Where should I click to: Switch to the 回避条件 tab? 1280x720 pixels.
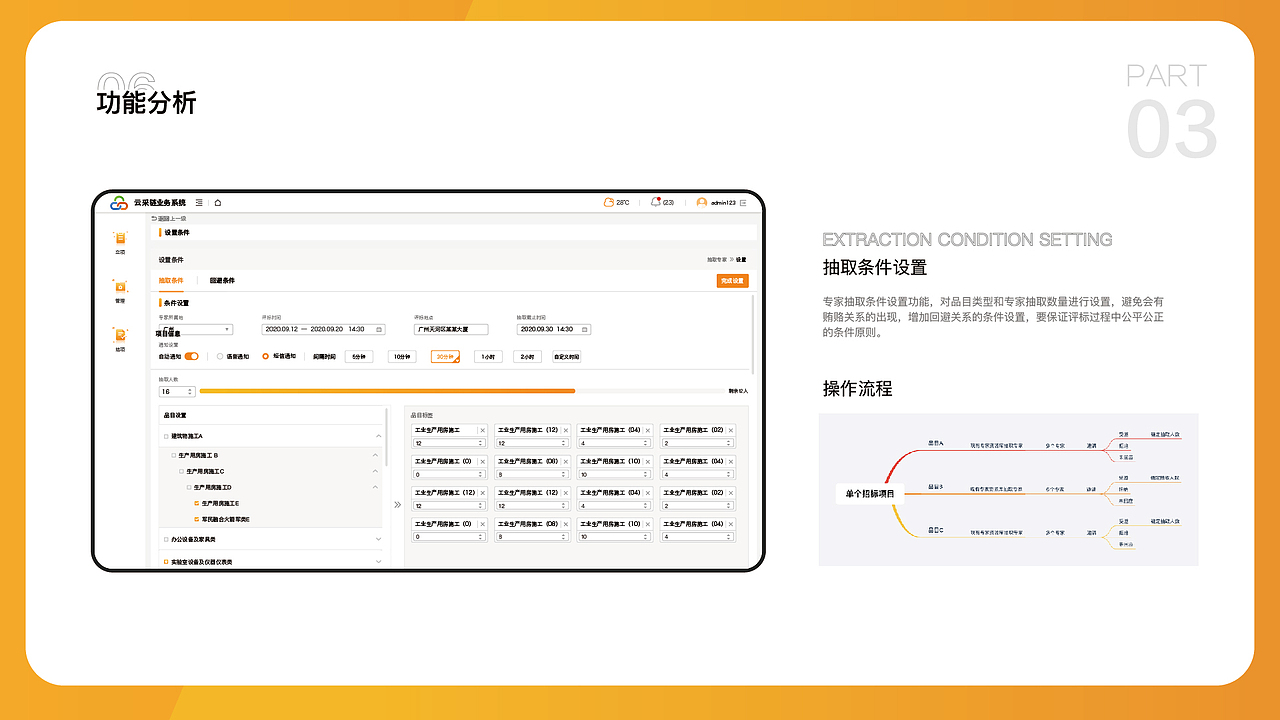click(222, 281)
